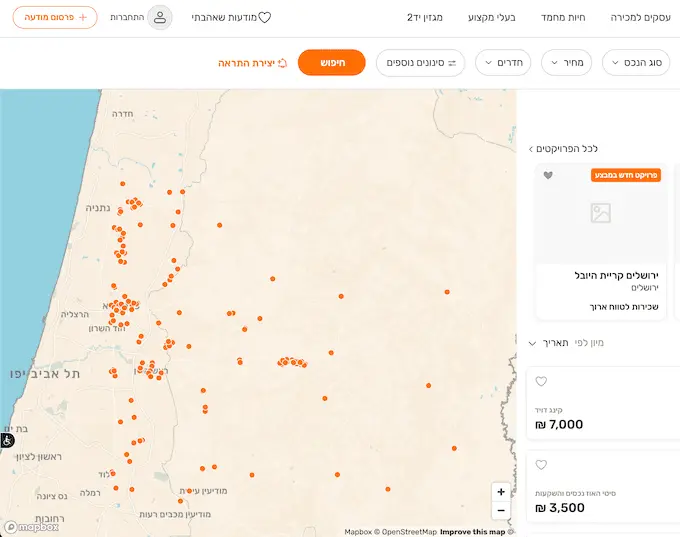Viewport: 680px width, 537px height.
Task: Open the accessibility wheelchair icon
Action: click(x=7, y=440)
